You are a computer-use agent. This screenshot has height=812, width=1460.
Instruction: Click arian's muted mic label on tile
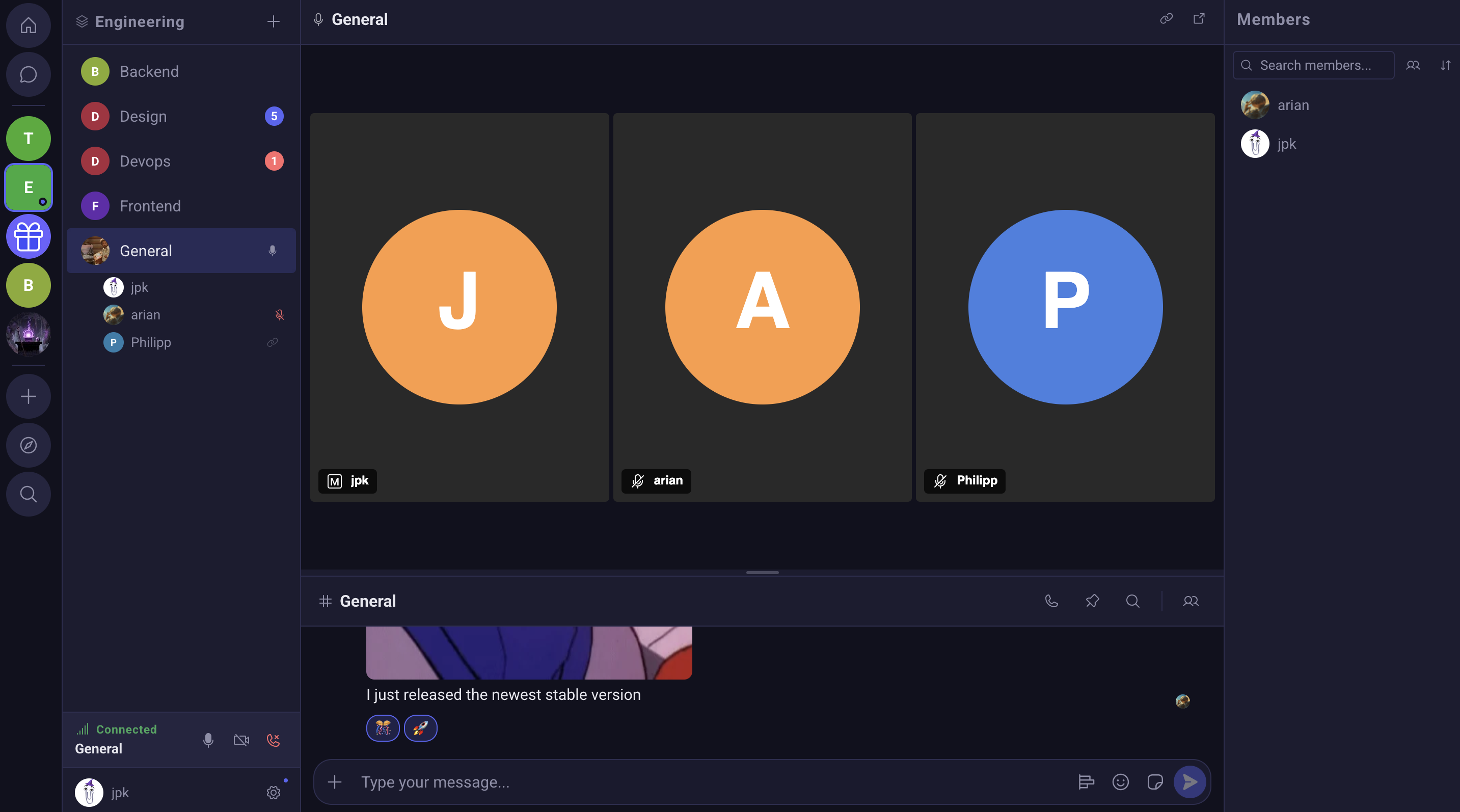point(656,481)
